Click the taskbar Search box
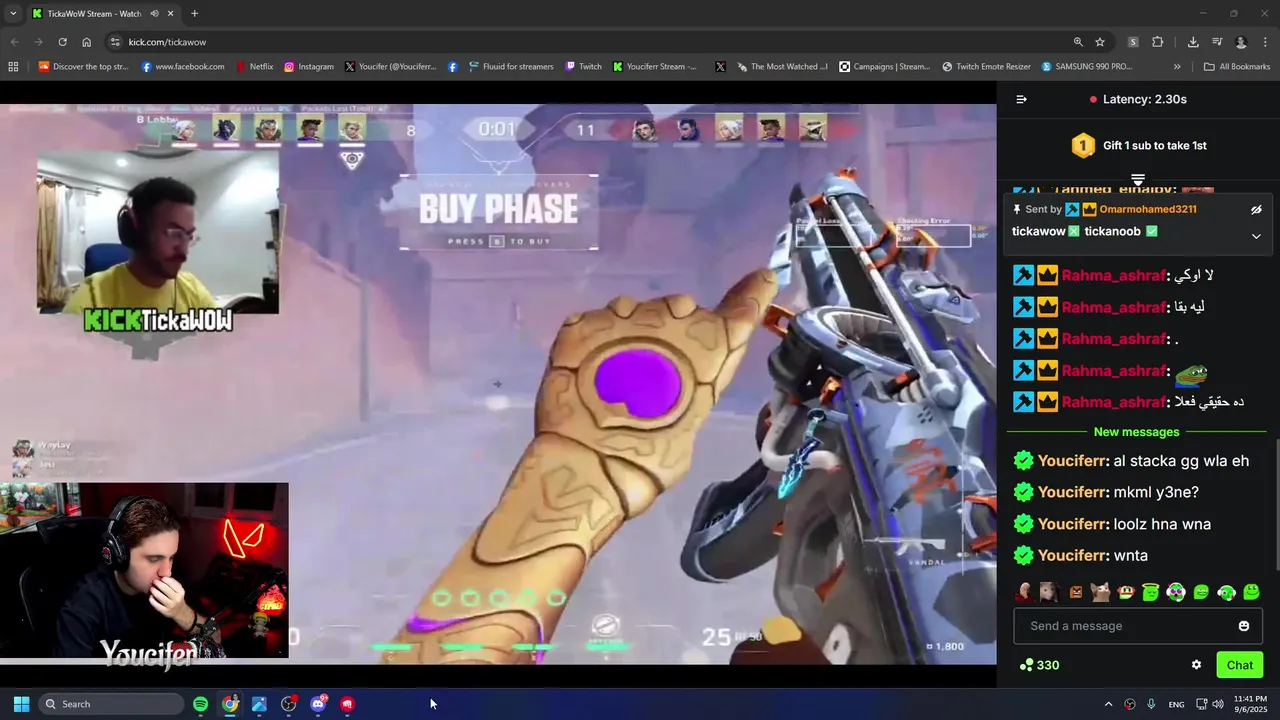1280x720 pixels. (x=111, y=704)
